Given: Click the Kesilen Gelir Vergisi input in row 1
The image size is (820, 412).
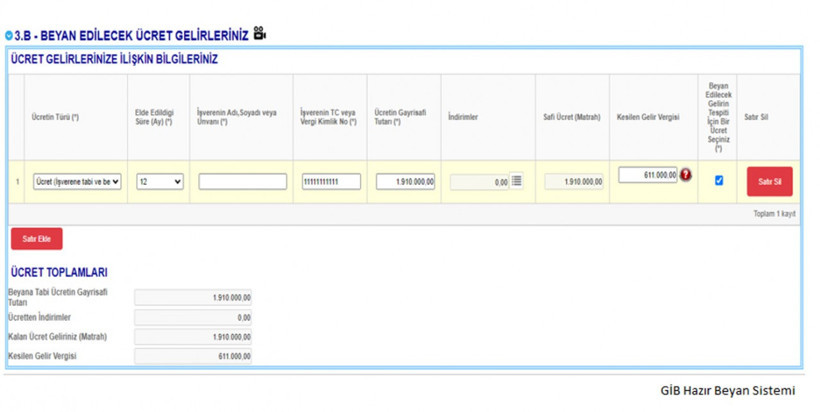Looking at the screenshot, I should pyautogui.click(x=647, y=175).
